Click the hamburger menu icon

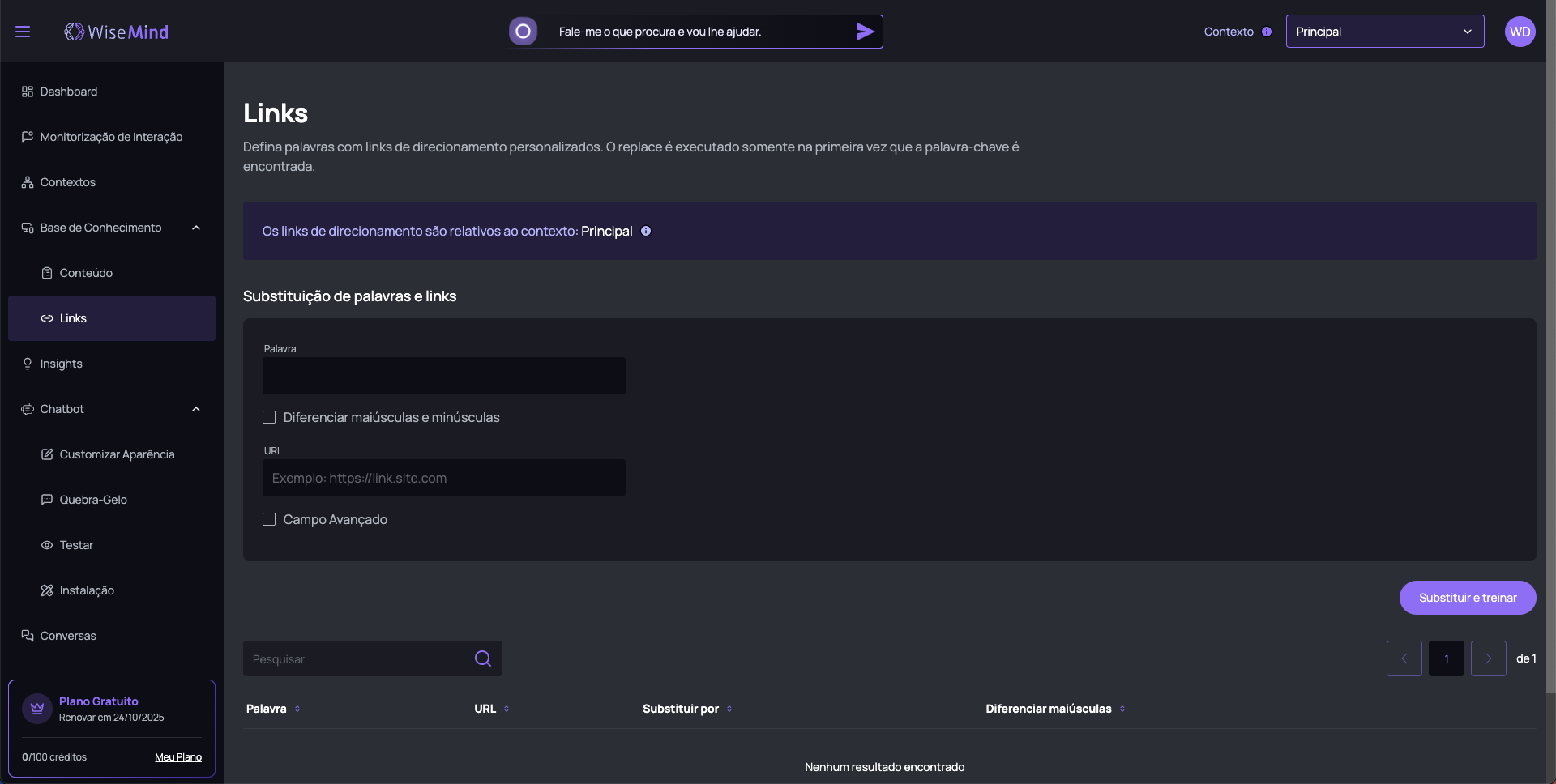23,32
